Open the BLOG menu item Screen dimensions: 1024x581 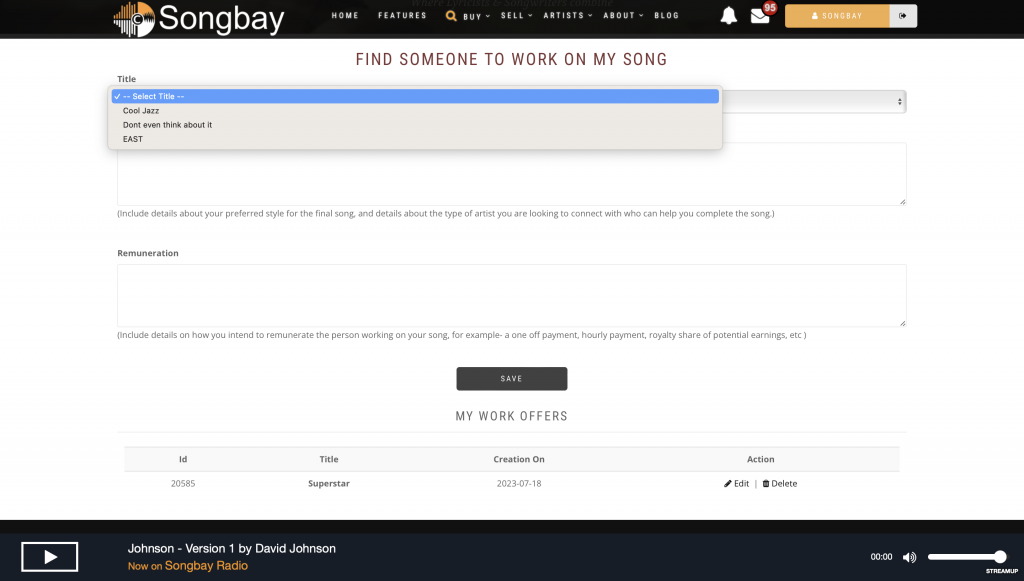click(x=667, y=16)
